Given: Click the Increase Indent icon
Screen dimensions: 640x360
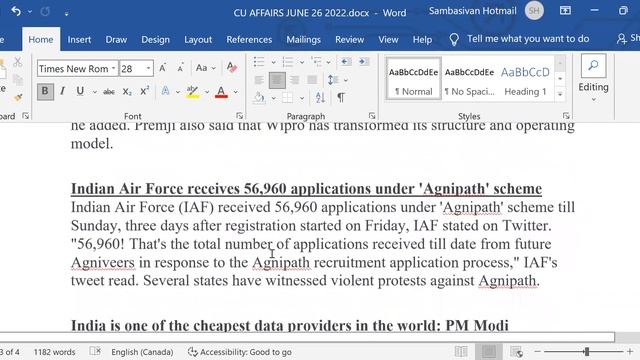Looking at the screenshot, I should (363, 62).
